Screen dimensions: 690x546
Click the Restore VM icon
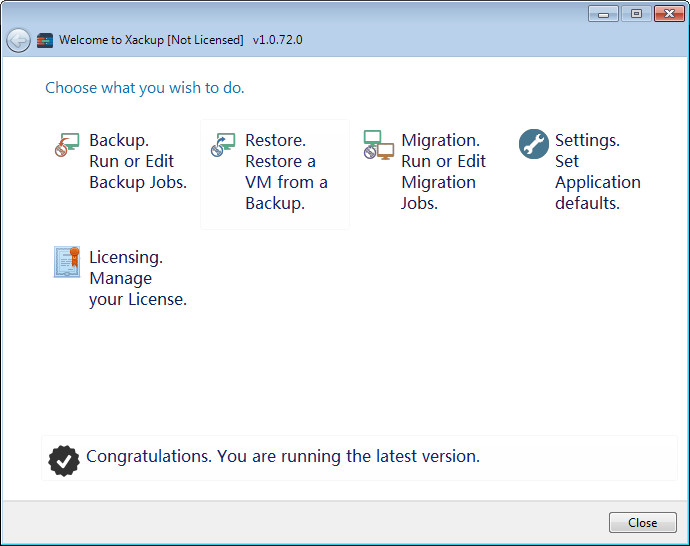[x=223, y=145]
